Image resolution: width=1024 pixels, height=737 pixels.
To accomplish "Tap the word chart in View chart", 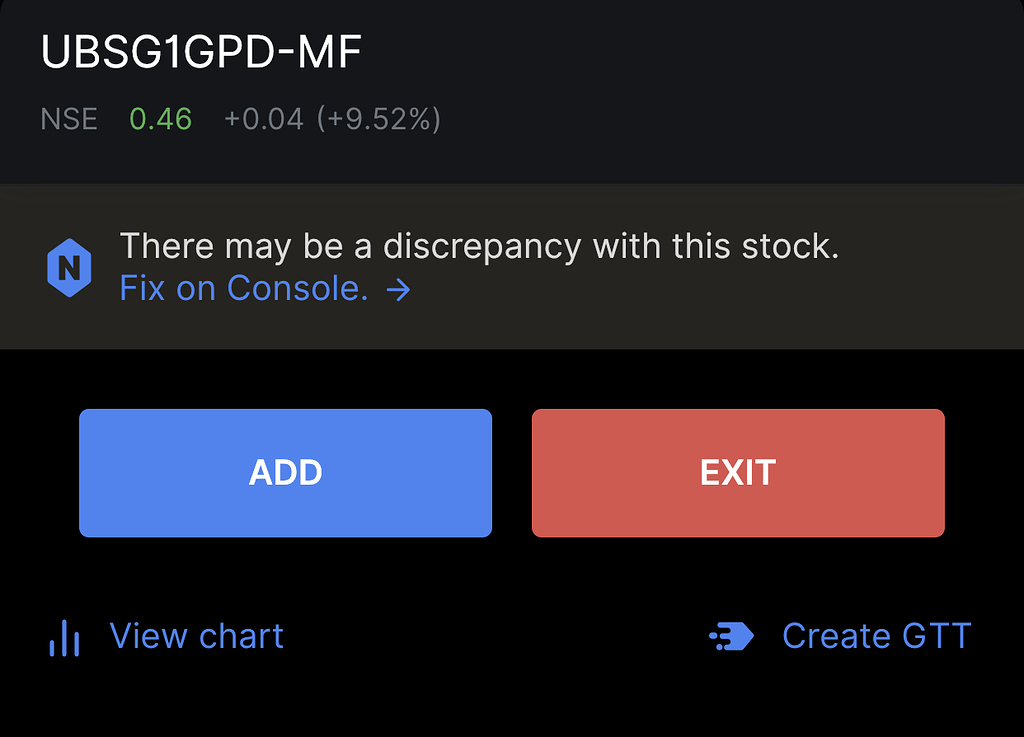I will 241,636.
